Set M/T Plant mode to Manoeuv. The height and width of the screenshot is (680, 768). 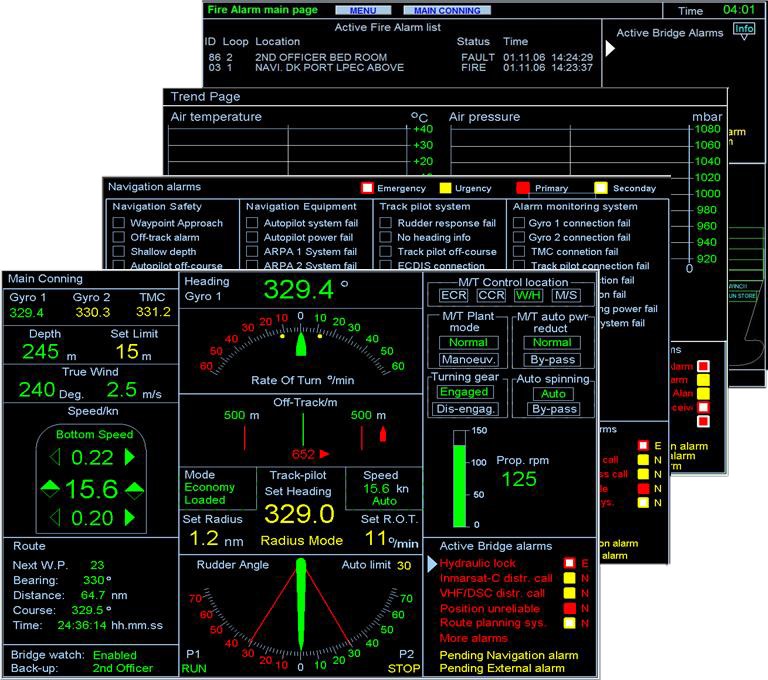(469, 360)
